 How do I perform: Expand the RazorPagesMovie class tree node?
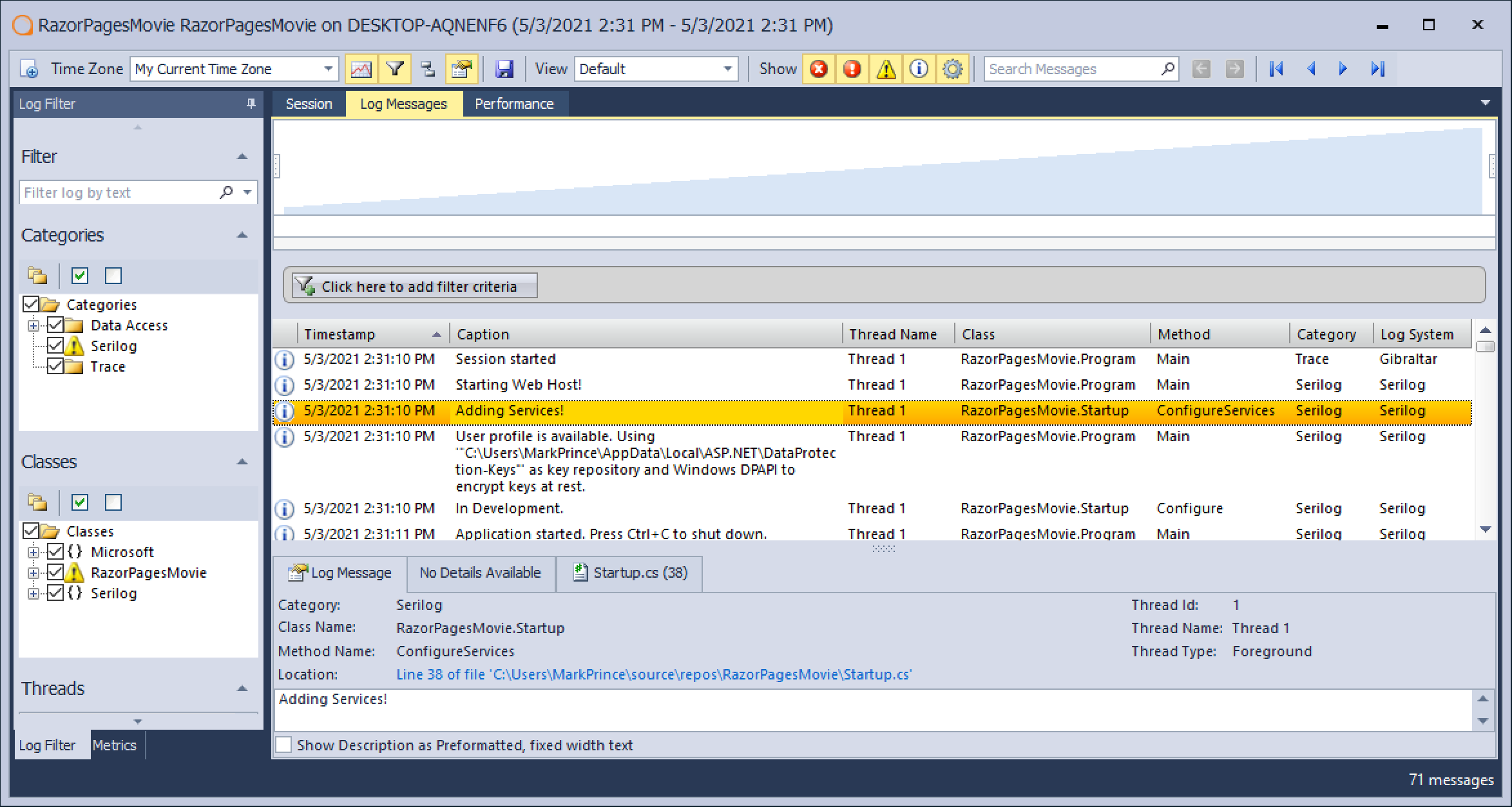pyautogui.click(x=33, y=573)
